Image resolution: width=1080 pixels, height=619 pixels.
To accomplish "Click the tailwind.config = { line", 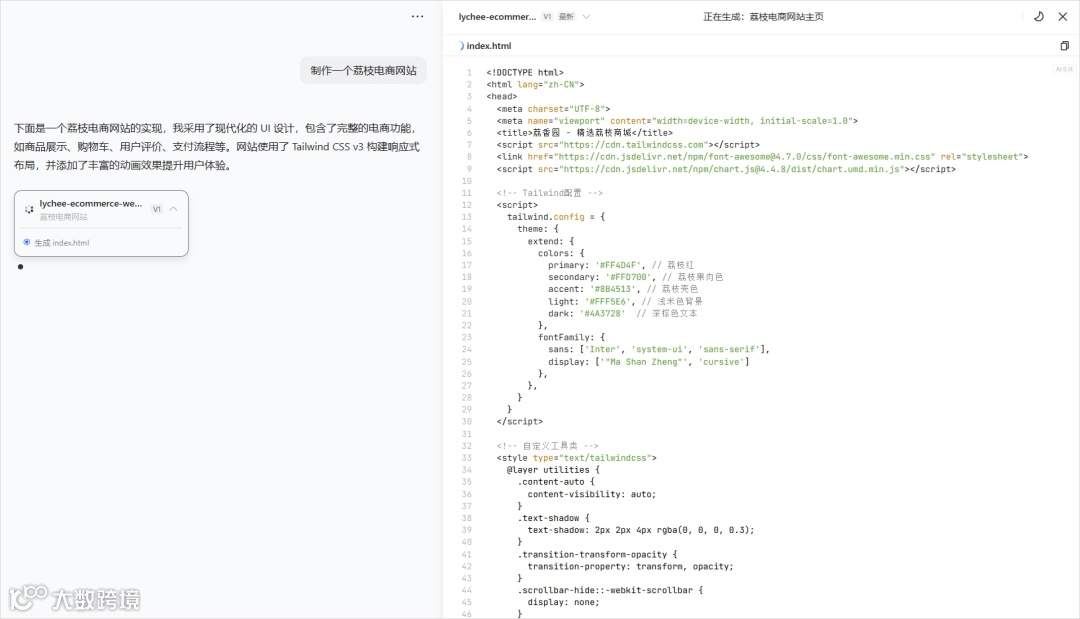I will [556, 217].
